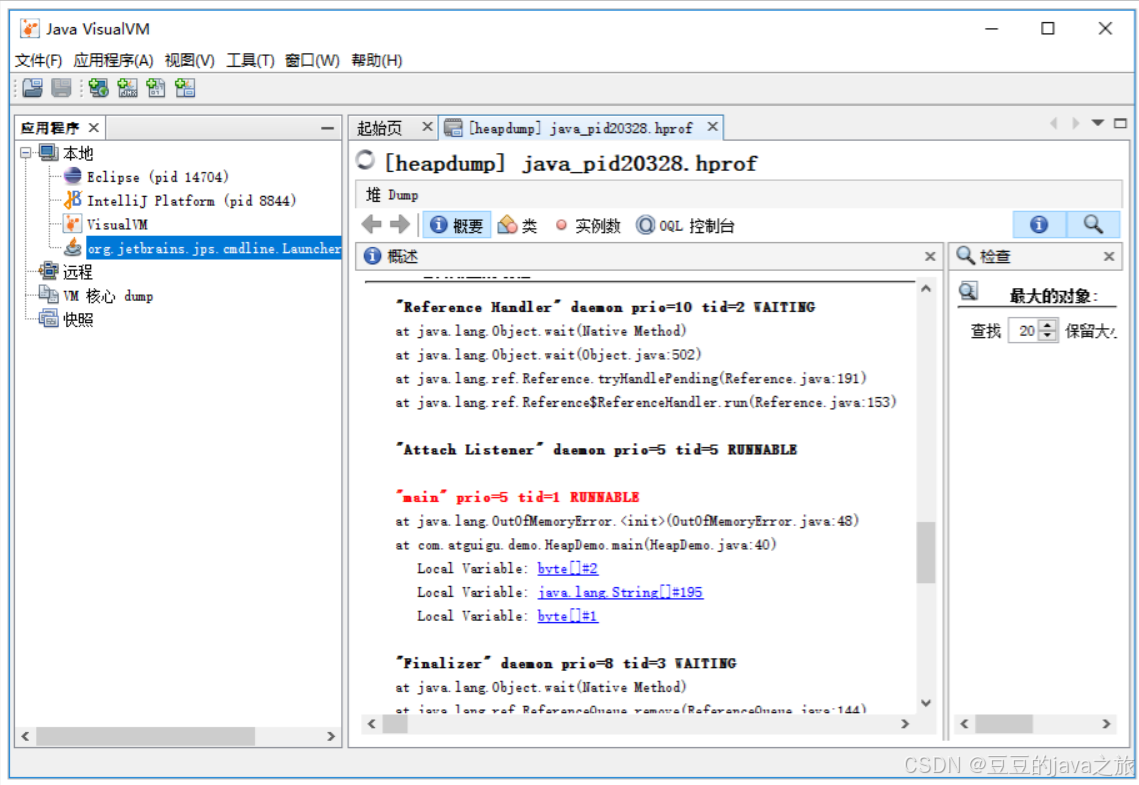Close the 应用程序 panel tab
This screenshot has width=1139, height=785.
94,128
